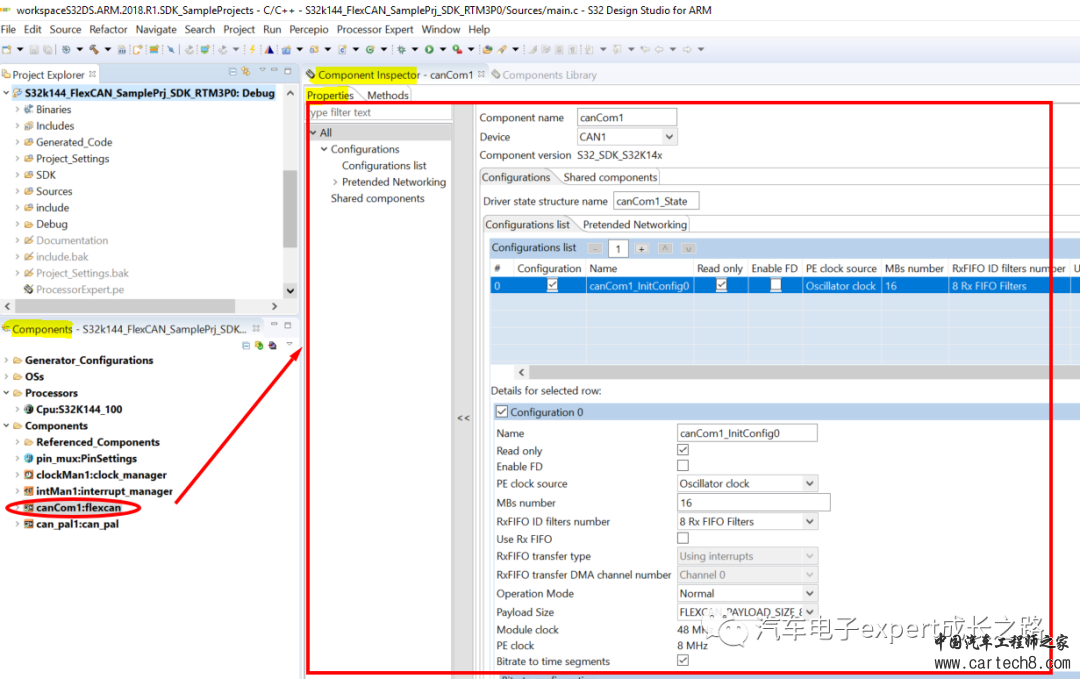Click the Project Explorer vertical scrollbar
Screen dimensions: 1080x679
(290, 208)
